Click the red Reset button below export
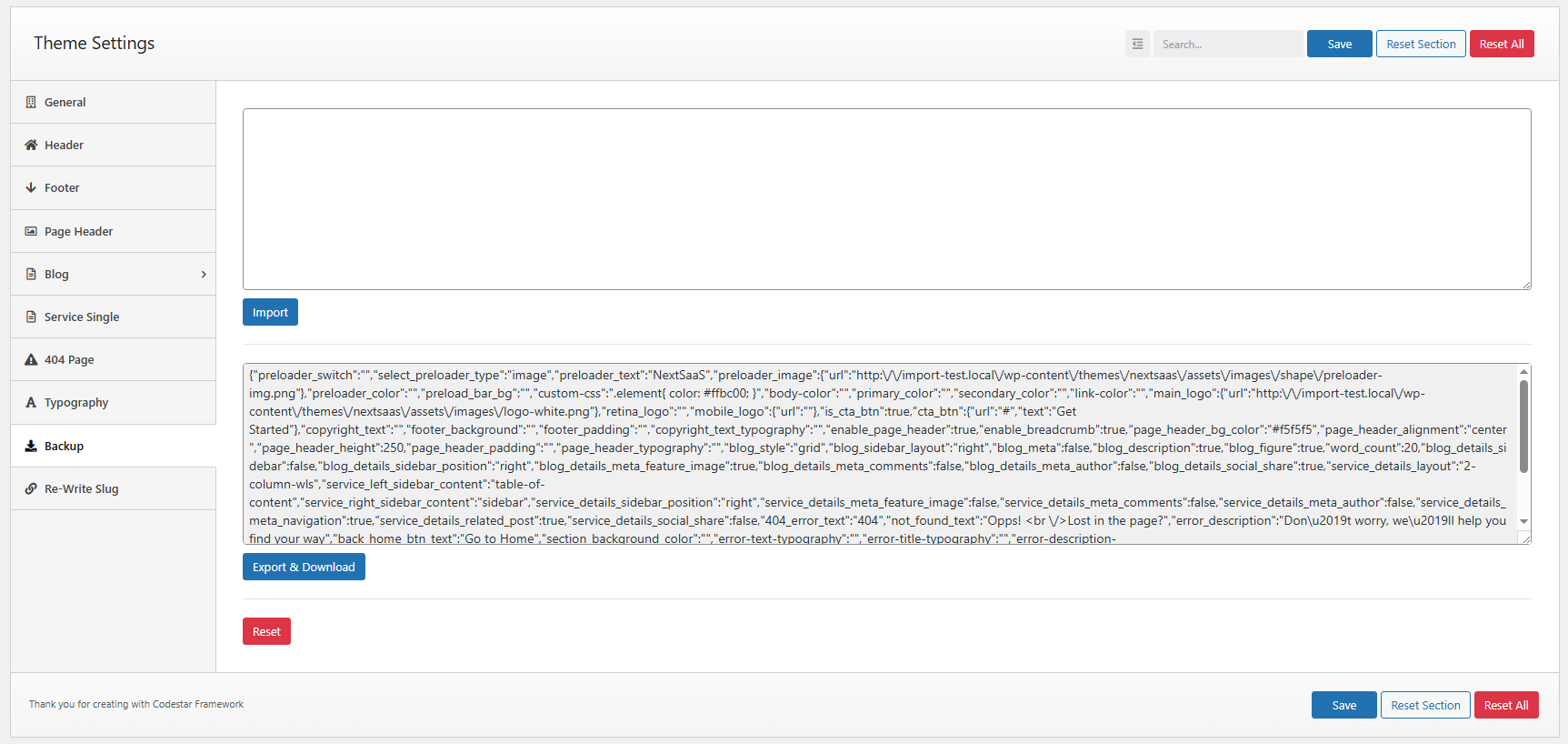 [x=266, y=632]
